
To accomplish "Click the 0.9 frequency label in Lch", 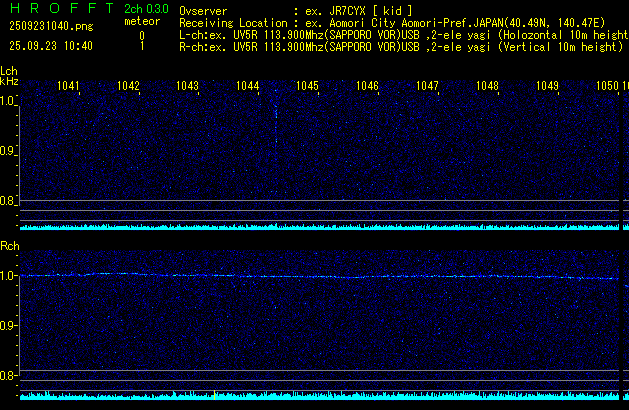I will pos(9,151).
